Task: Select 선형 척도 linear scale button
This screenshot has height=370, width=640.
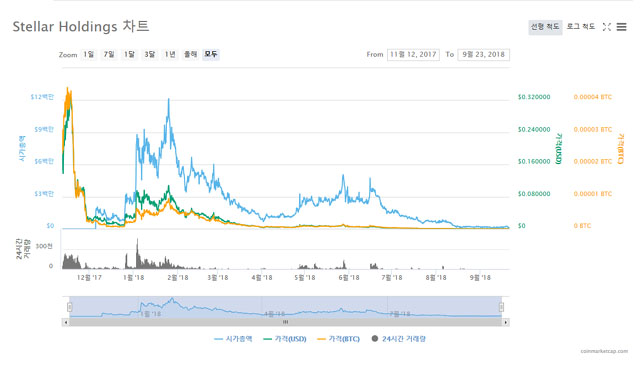Action: (x=545, y=27)
